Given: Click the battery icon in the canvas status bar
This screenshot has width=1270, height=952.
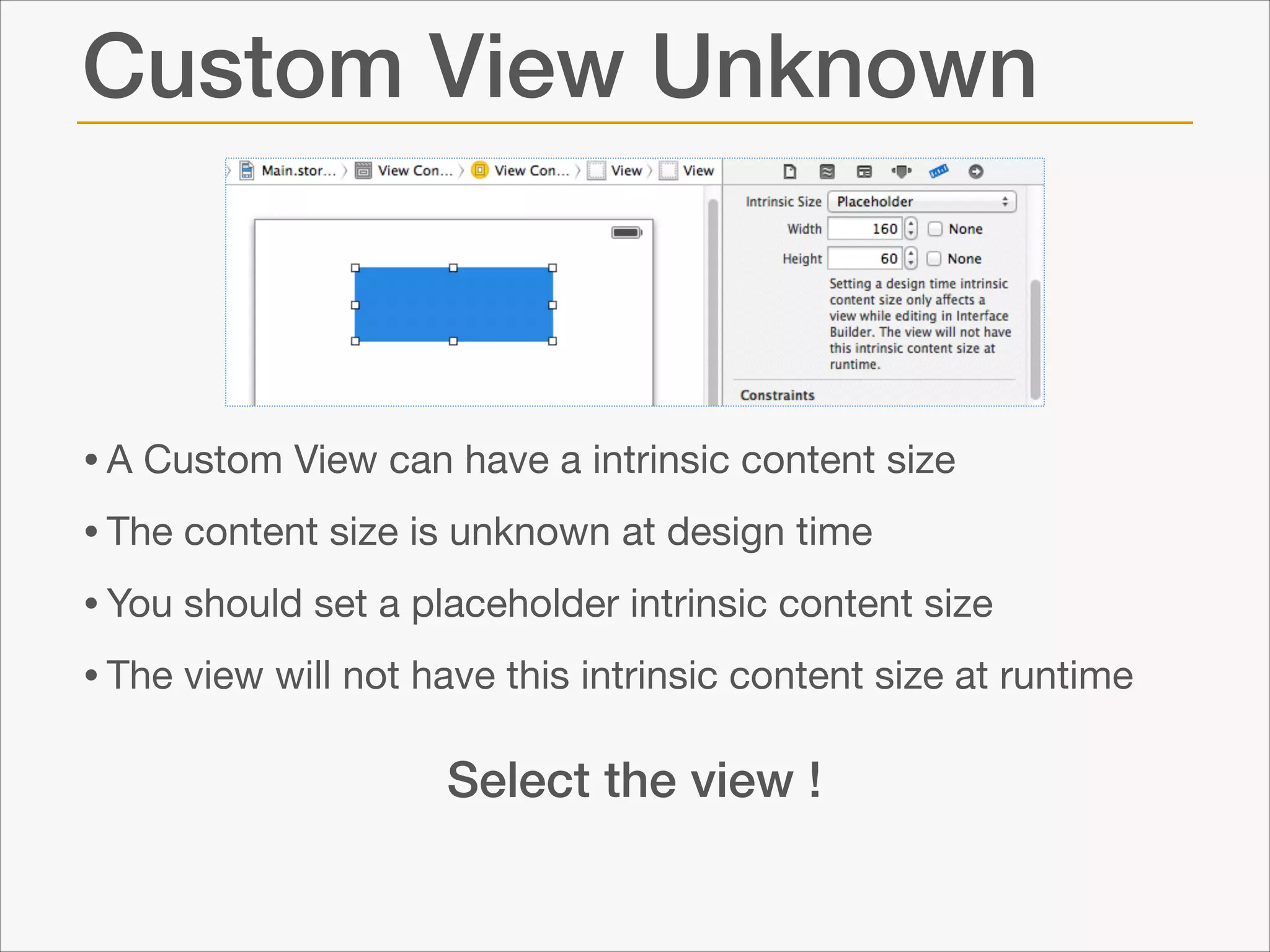Looking at the screenshot, I should click(627, 232).
